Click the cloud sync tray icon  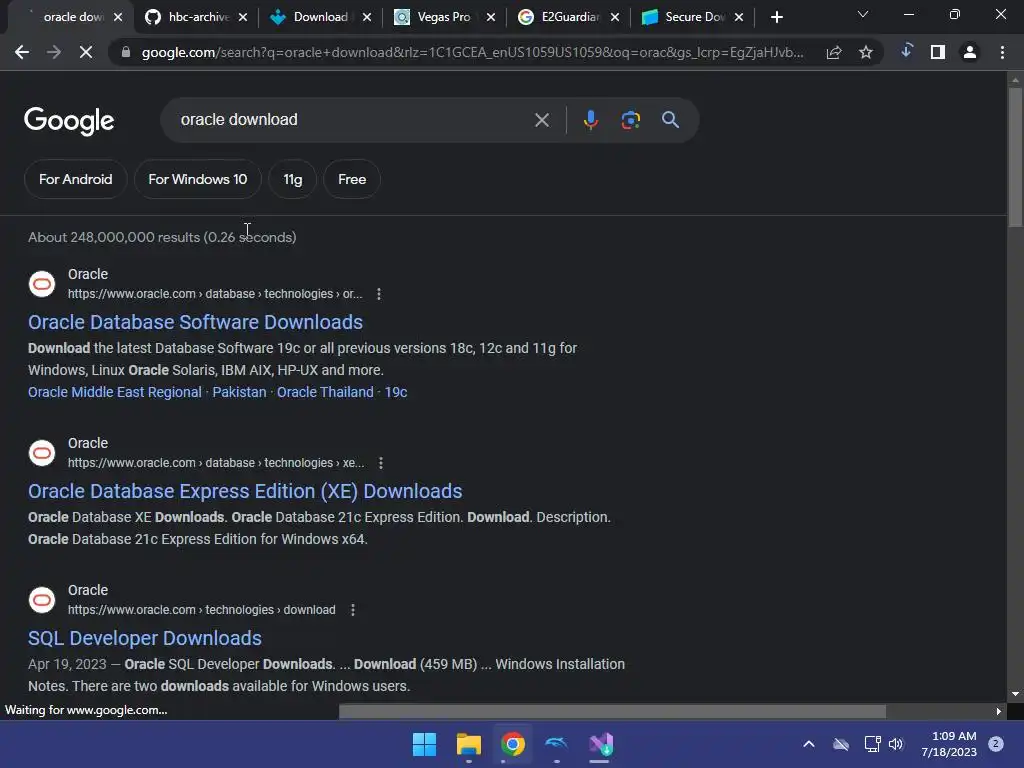pos(841,744)
